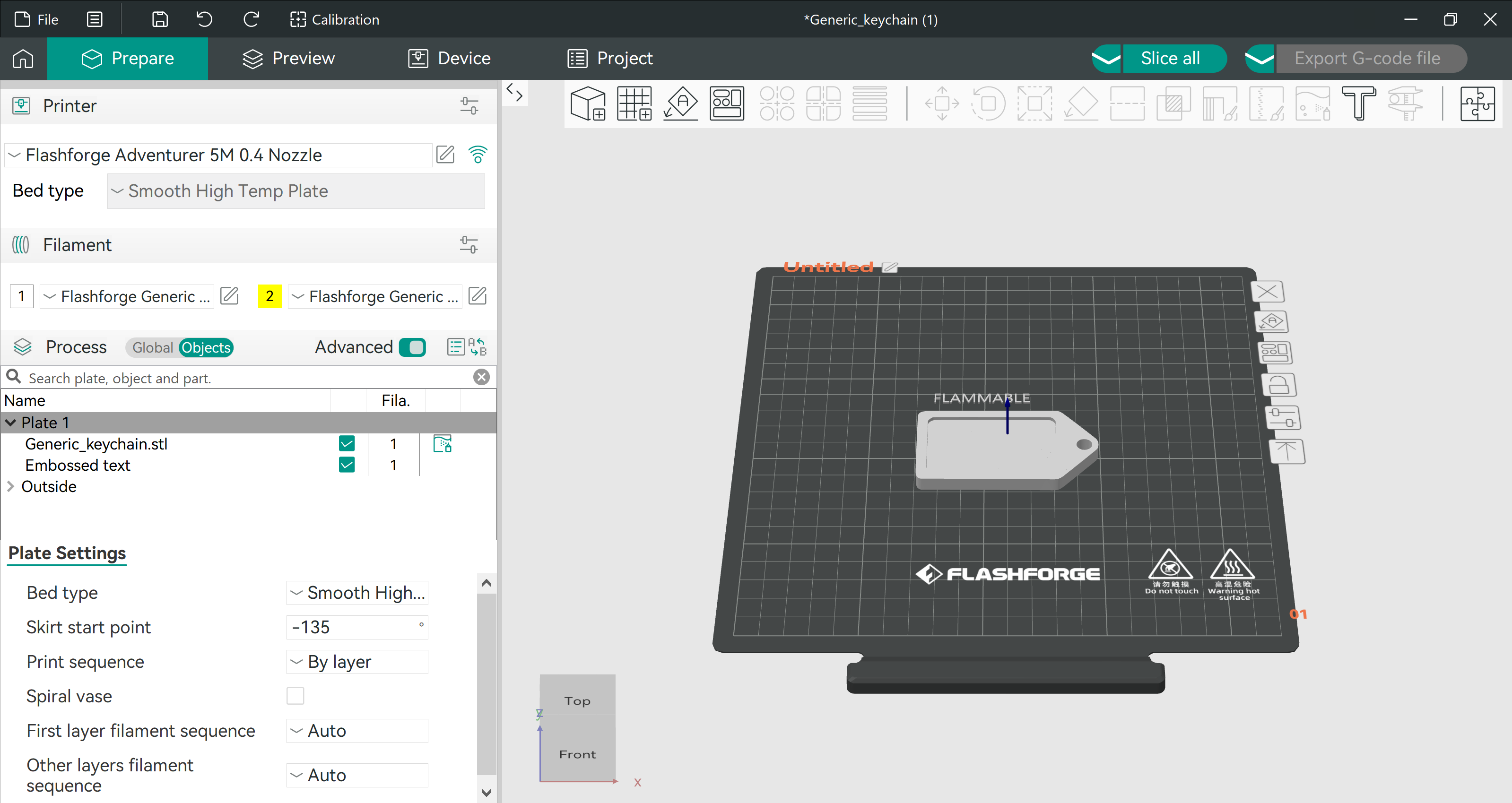Open the printer preset dropdown
1512x803 pixels.
(218, 155)
